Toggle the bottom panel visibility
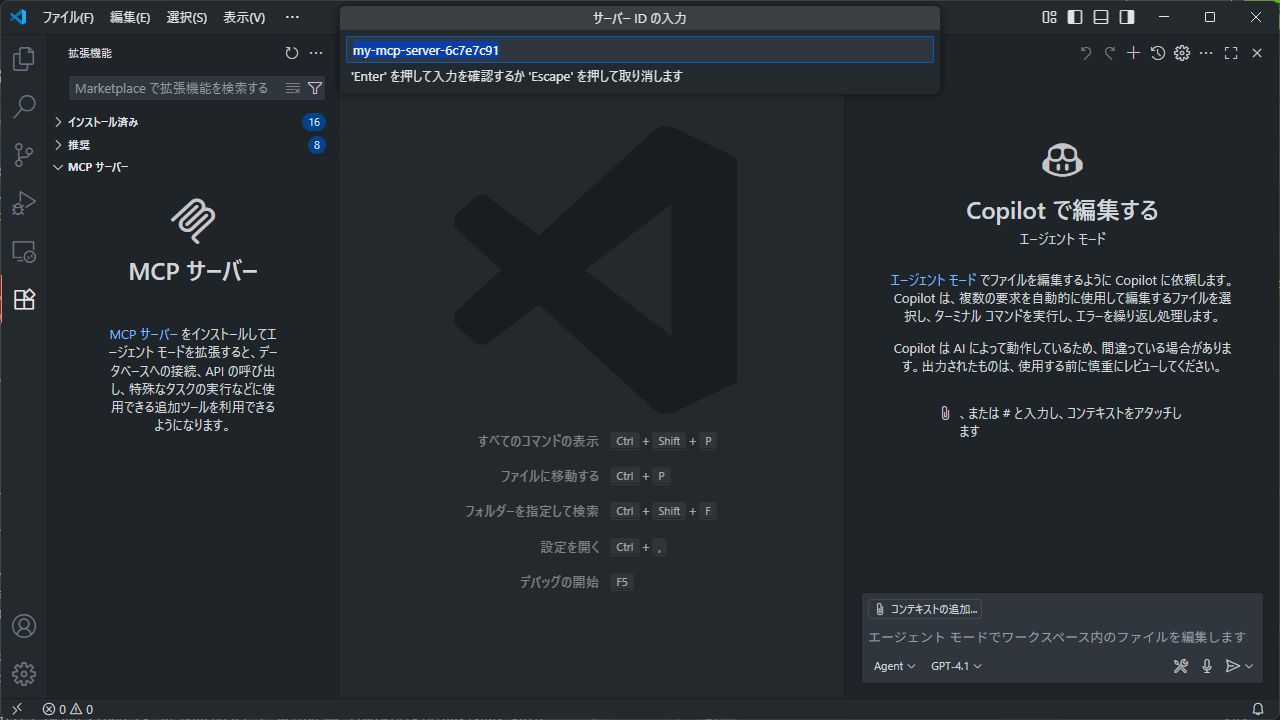1280x720 pixels. pyautogui.click(x=1101, y=17)
